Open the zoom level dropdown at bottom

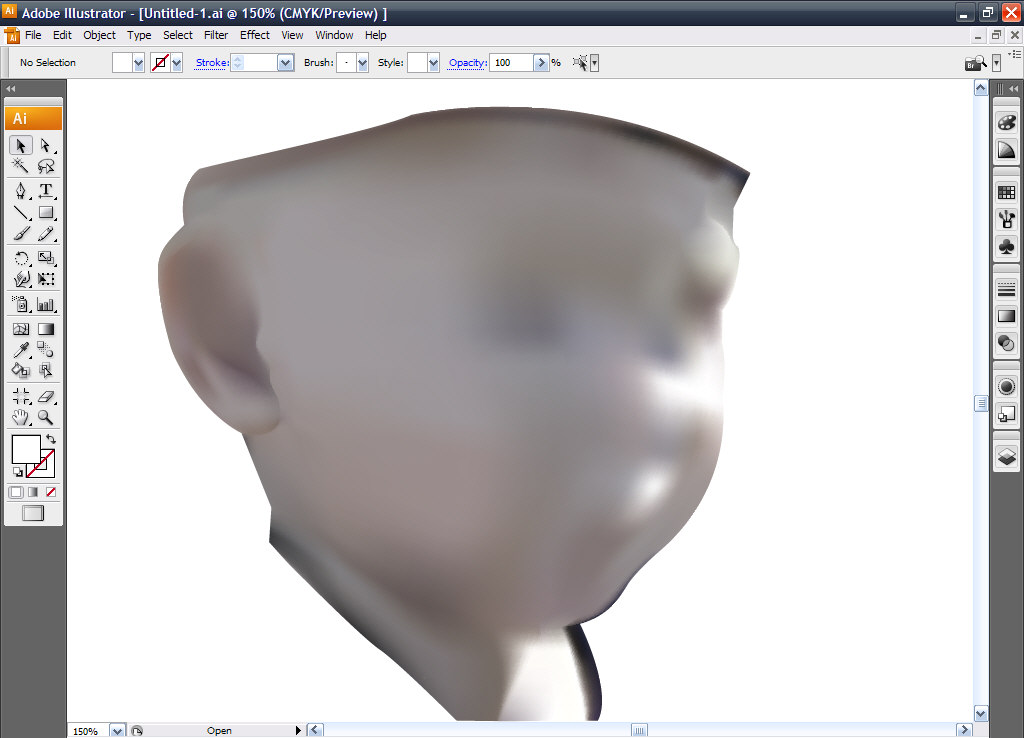point(117,731)
